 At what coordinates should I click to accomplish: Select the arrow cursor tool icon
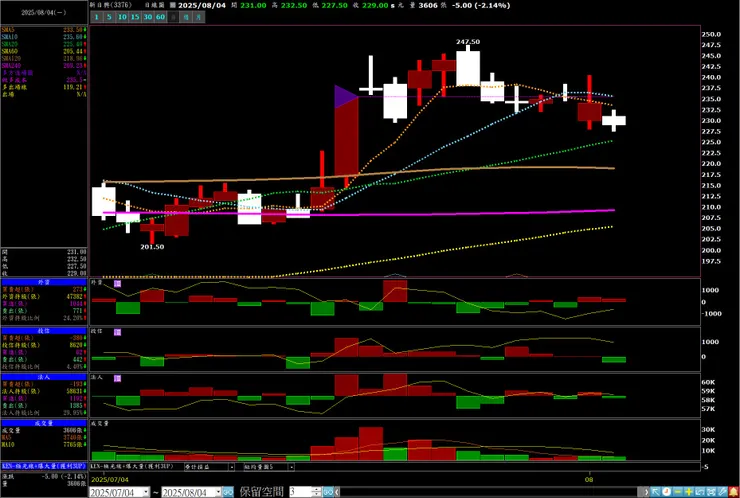[655, 492]
